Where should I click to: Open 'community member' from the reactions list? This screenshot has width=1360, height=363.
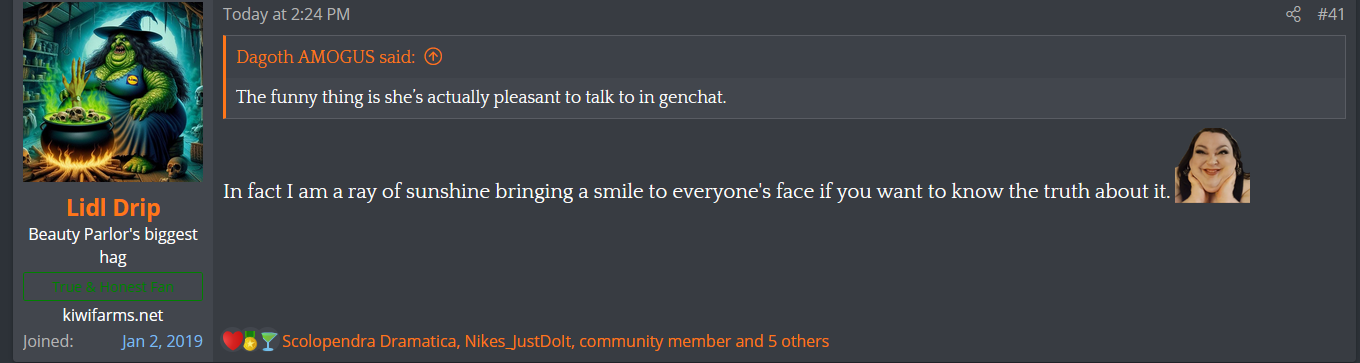pyautogui.click(x=655, y=341)
